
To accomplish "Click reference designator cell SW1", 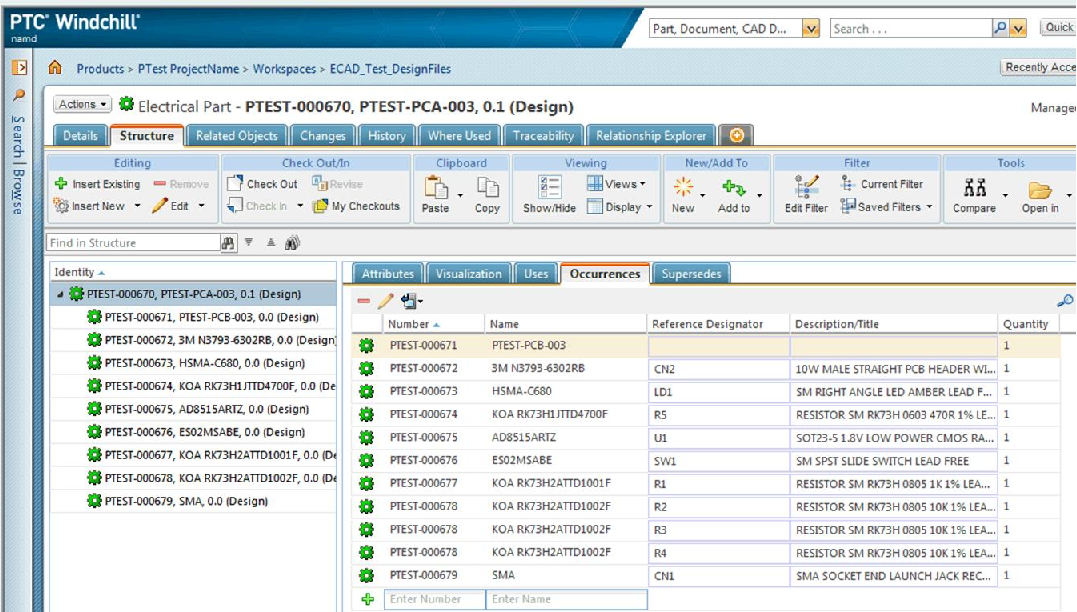I will [718, 461].
